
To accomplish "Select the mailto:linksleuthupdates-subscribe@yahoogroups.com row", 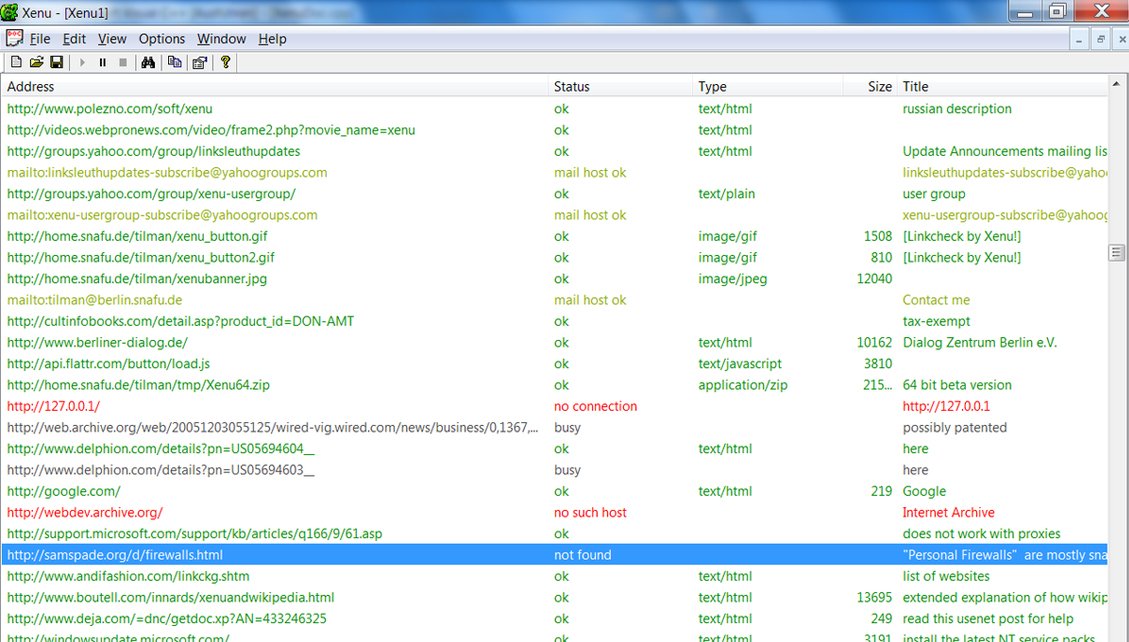I will tap(554, 173).
